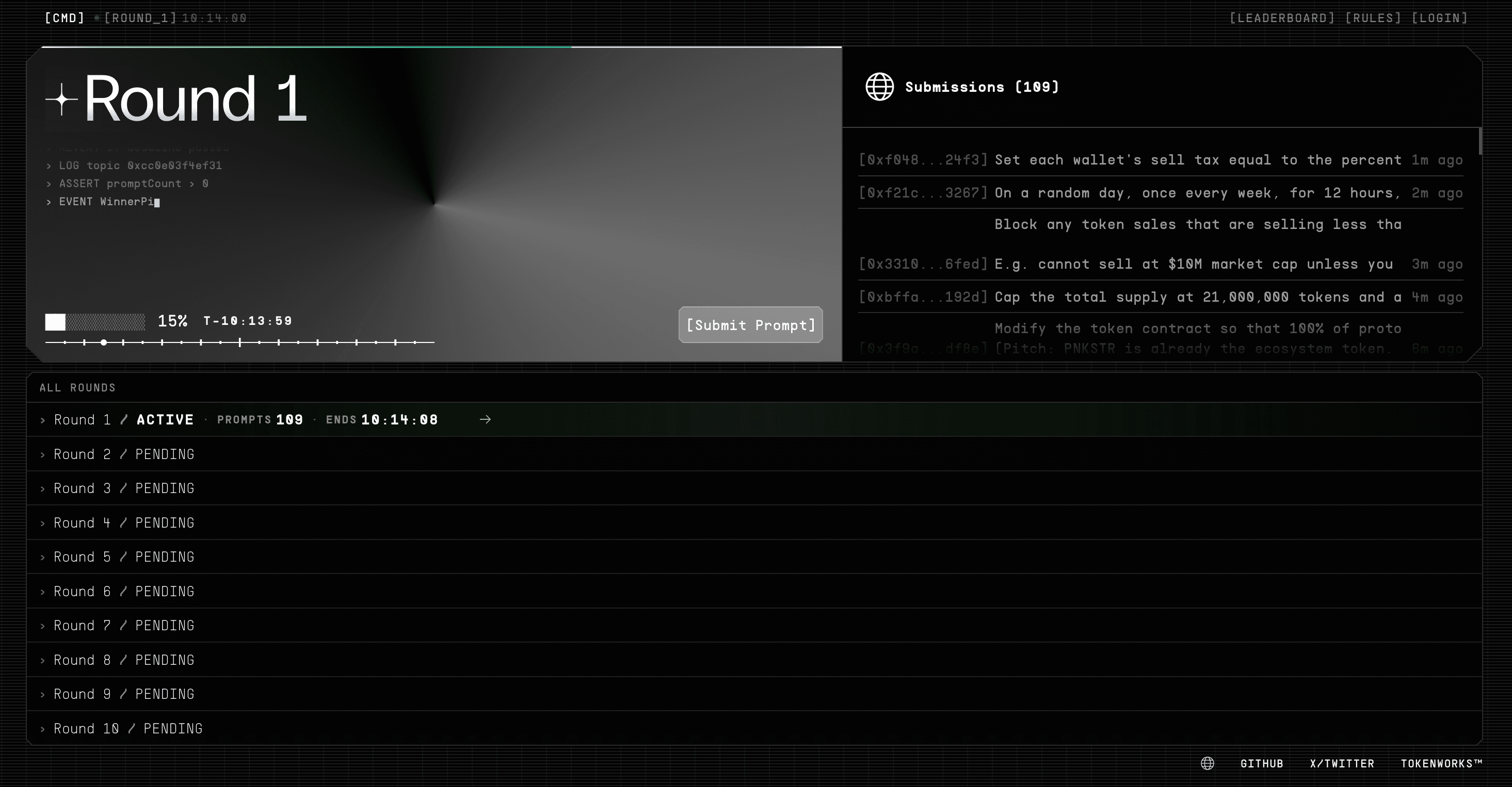This screenshot has height=787, width=1512.
Task: Expand the Round 5 / PENDING row
Action: pyautogui.click(x=754, y=556)
